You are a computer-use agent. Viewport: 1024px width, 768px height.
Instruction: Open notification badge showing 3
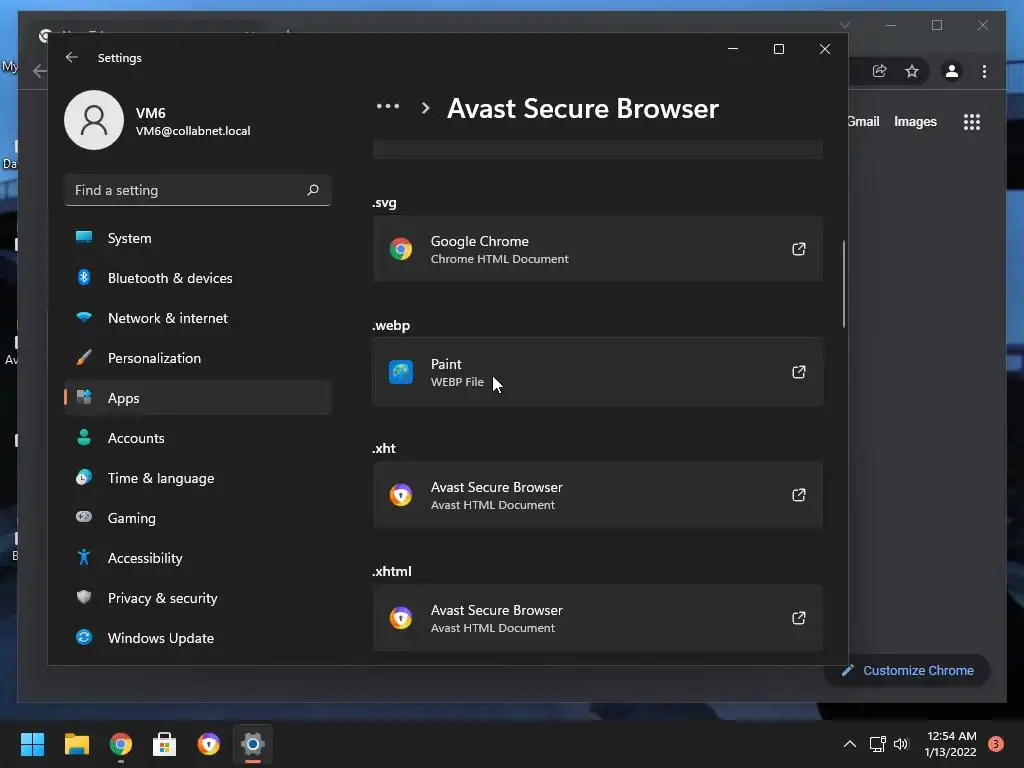[996, 744]
